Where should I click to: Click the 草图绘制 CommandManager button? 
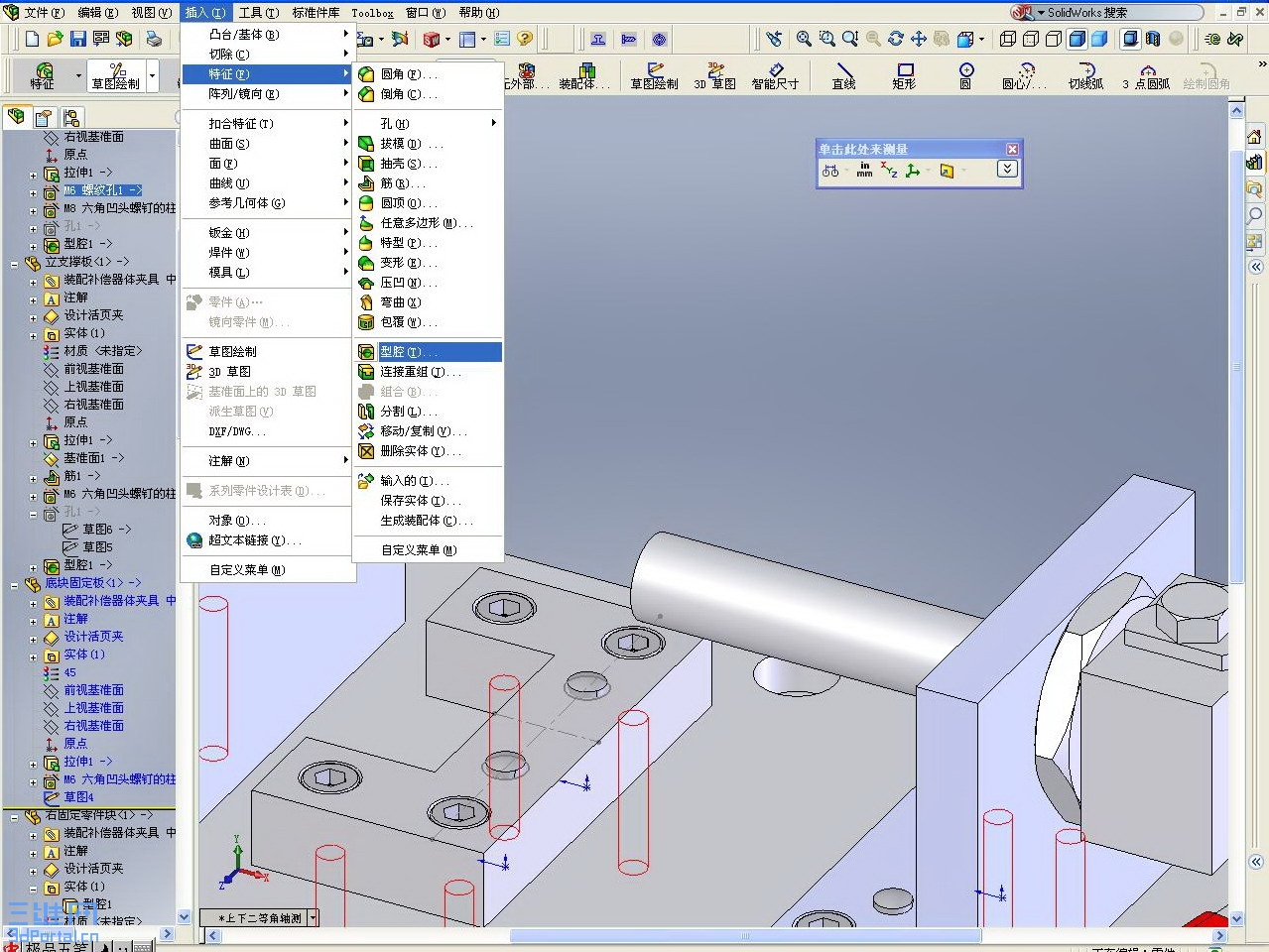point(116,75)
